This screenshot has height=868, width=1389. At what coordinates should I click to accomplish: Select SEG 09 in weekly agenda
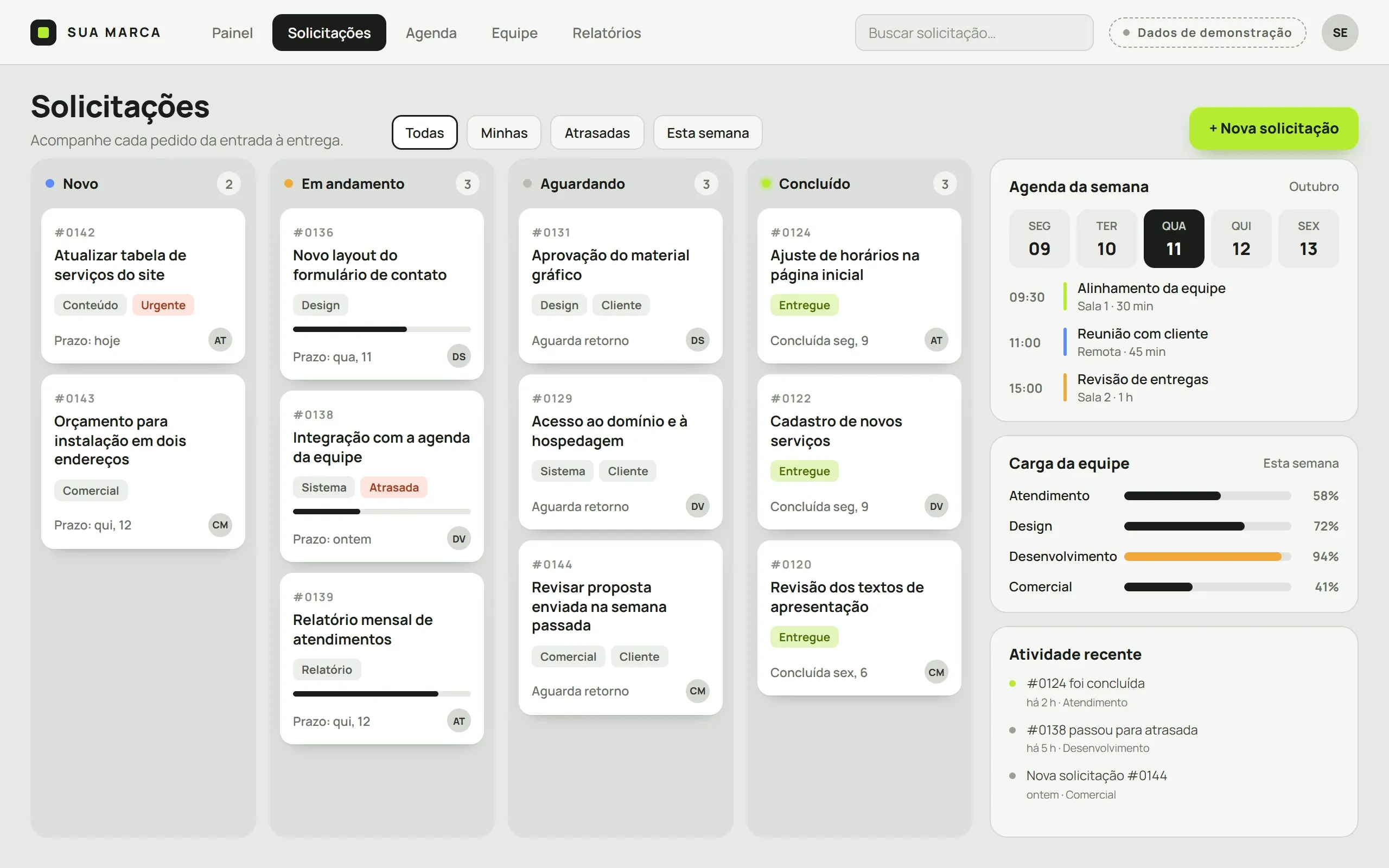[x=1039, y=239]
